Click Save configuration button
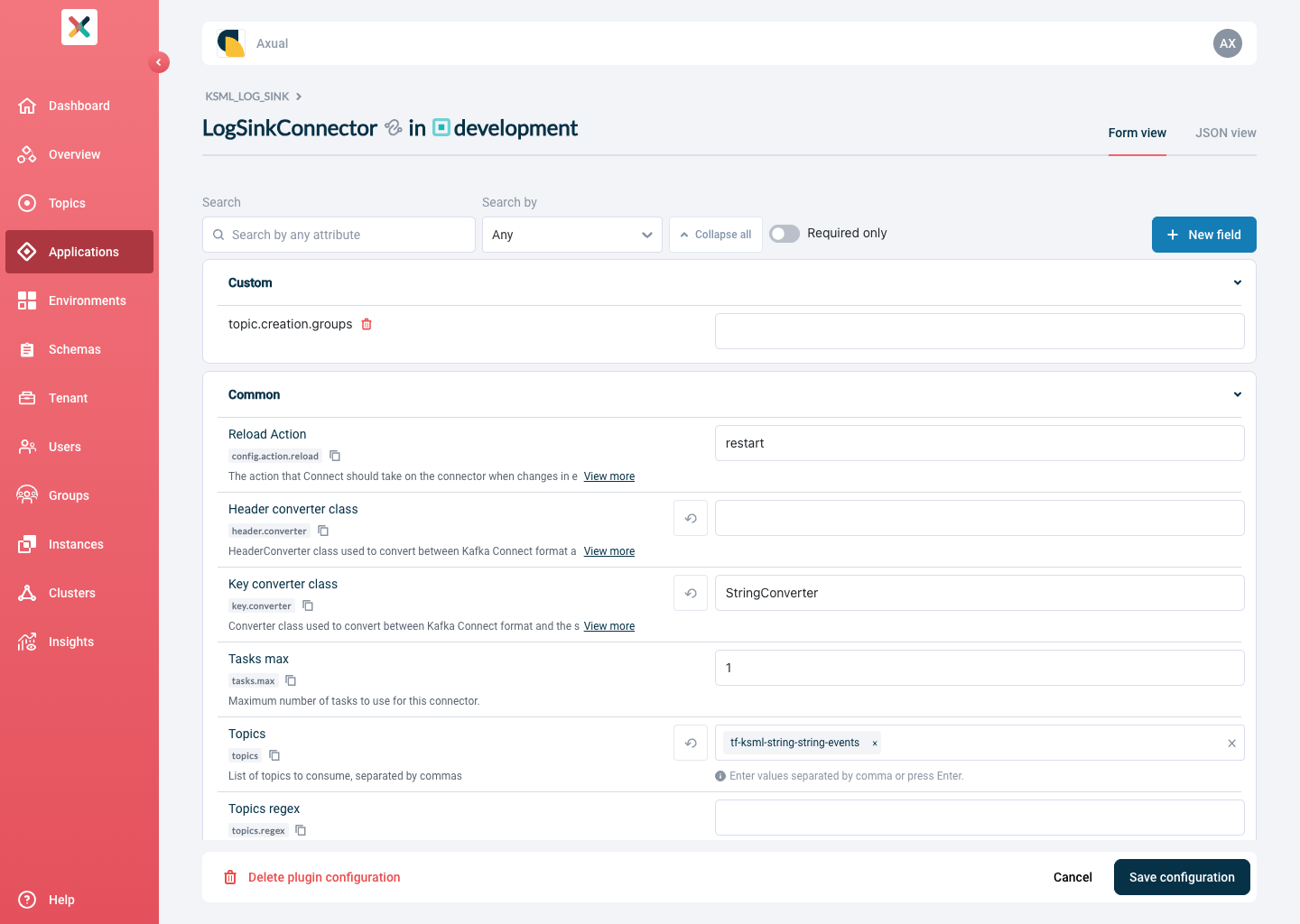The width and height of the screenshot is (1300, 924). pyautogui.click(x=1182, y=877)
